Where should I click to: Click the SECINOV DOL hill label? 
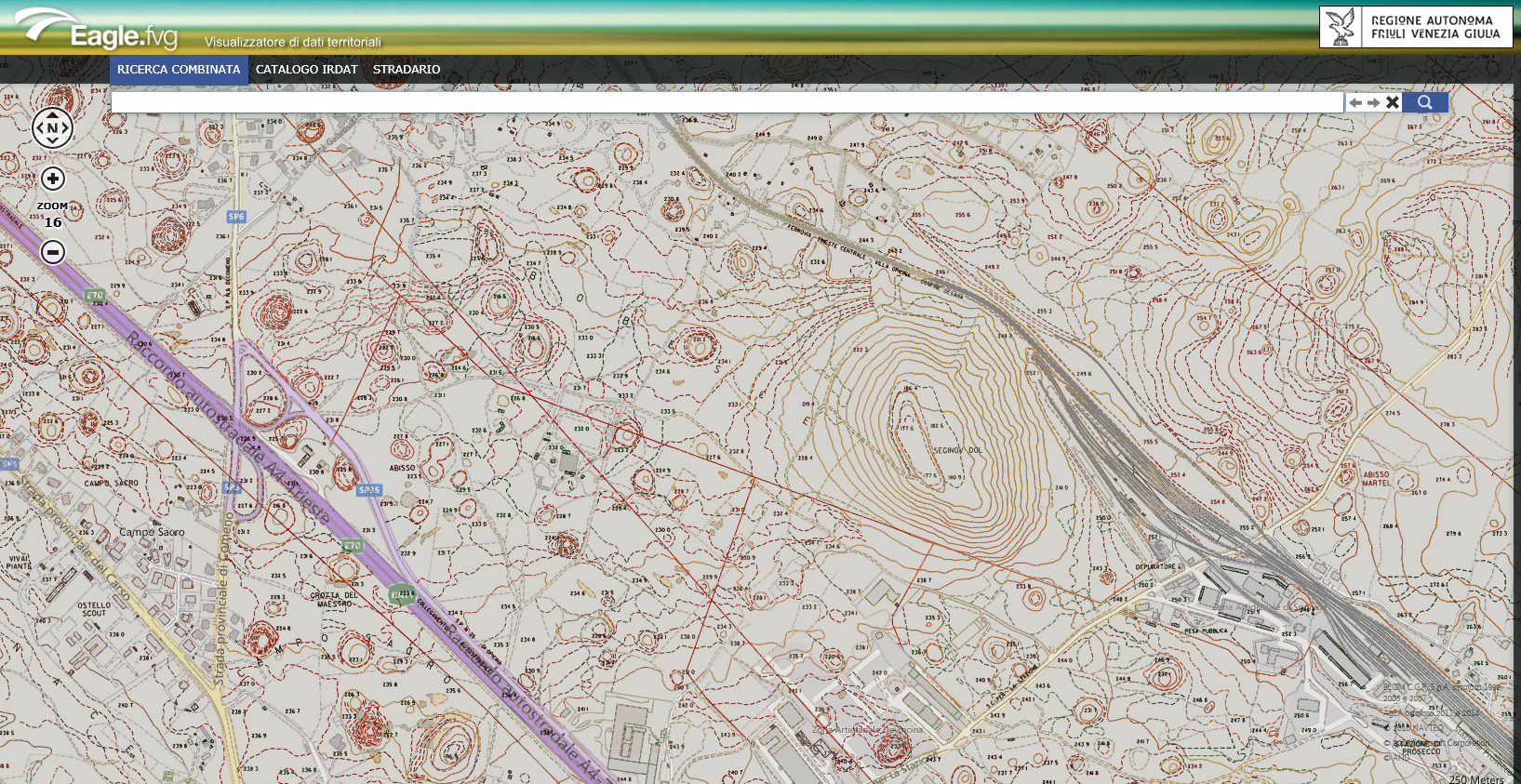[957, 450]
